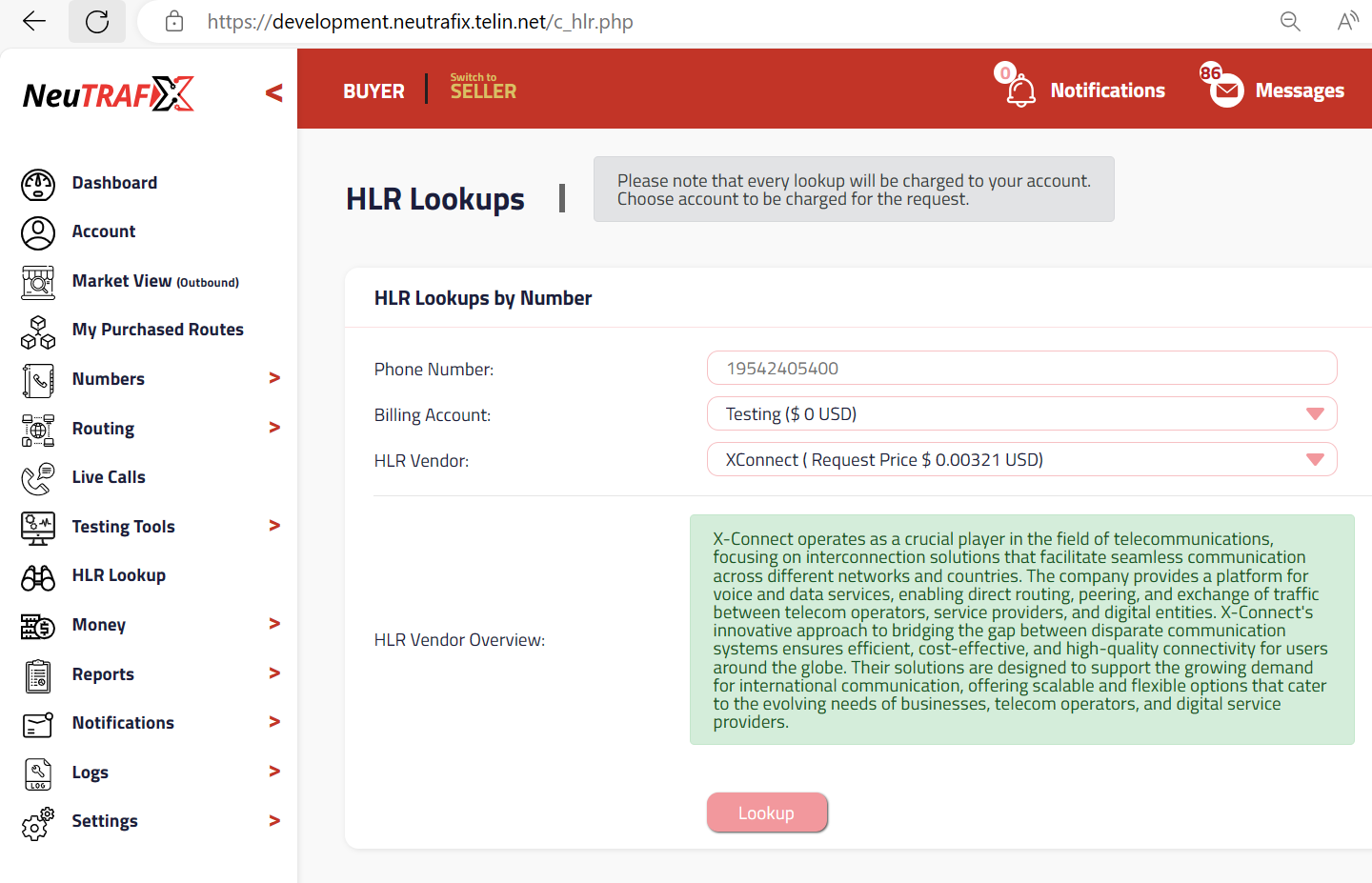Activate the Read Aloud icon
The width and height of the screenshot is (1372, 883).
click(1347, 21)
